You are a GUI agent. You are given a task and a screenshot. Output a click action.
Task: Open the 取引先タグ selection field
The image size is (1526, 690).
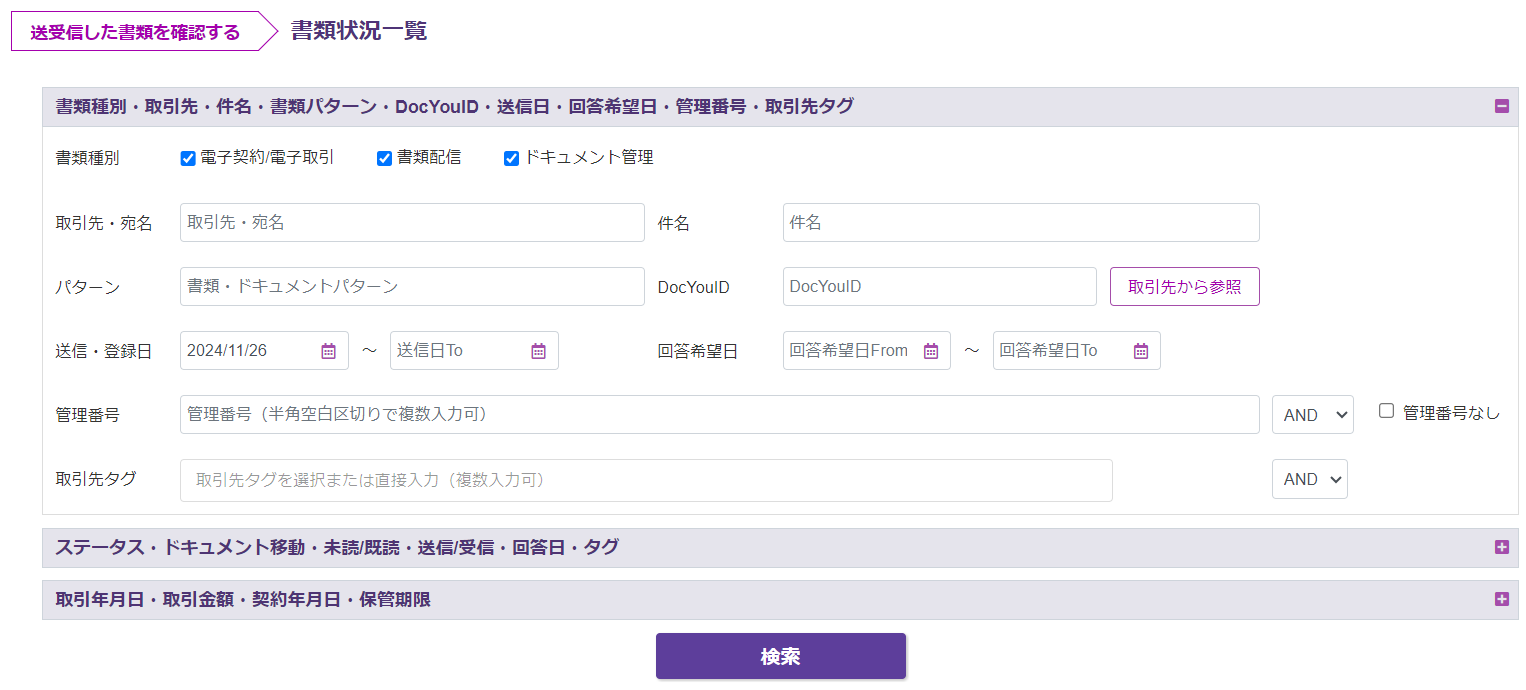pyautogui.click(x=645, y=480)
